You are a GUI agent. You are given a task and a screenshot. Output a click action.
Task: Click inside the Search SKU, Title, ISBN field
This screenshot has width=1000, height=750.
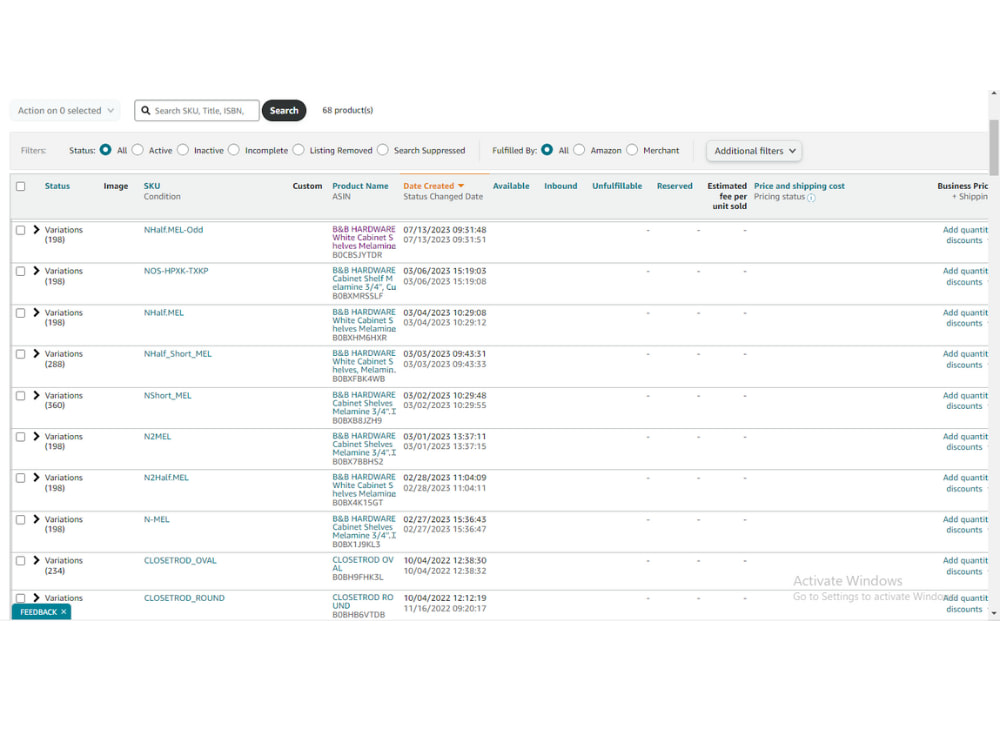tap(200, 110)
